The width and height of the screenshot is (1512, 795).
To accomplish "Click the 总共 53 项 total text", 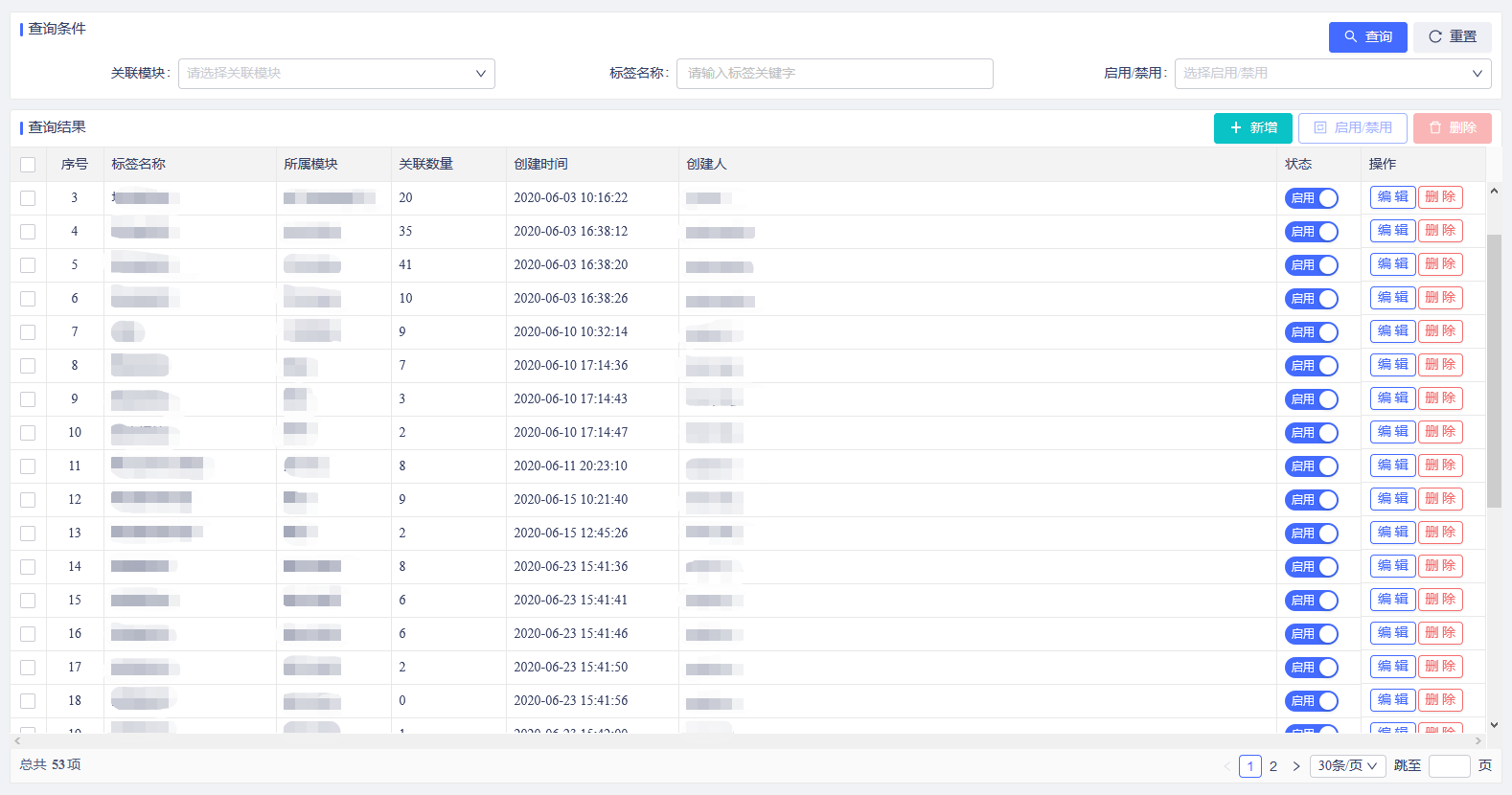I will click(50, 765).
